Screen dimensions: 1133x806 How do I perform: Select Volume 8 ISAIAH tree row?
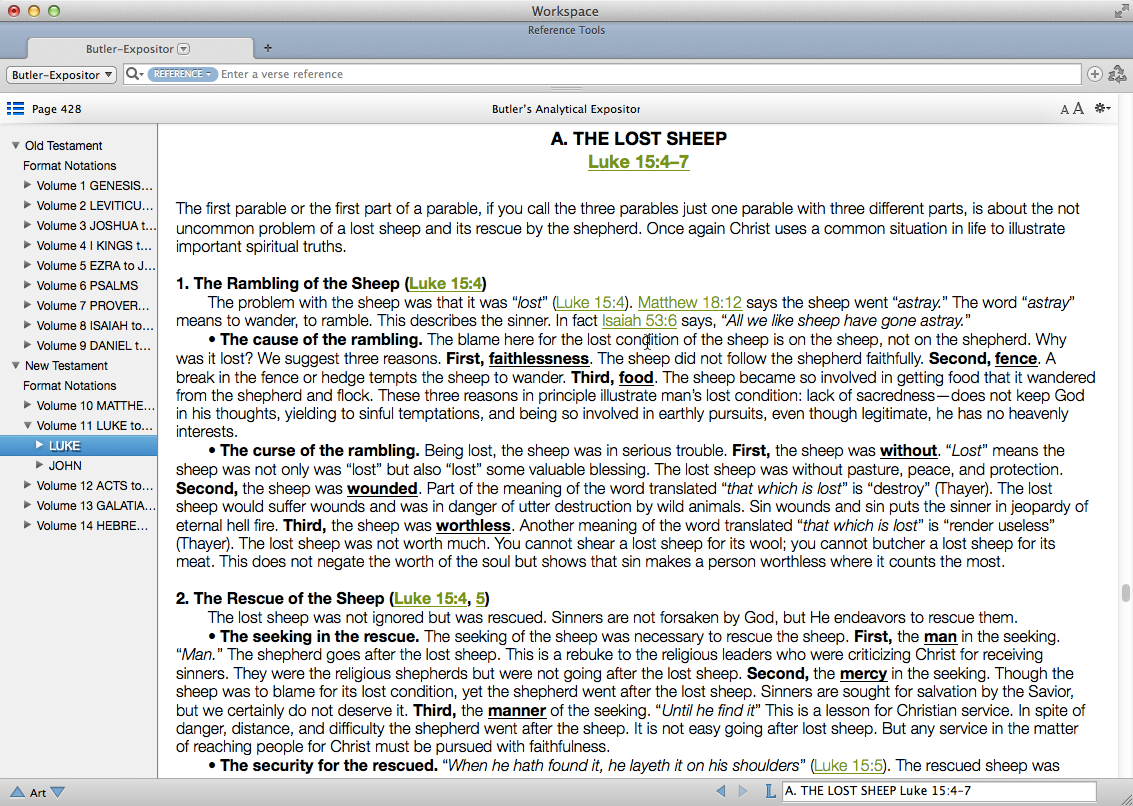tap(79, 325)
